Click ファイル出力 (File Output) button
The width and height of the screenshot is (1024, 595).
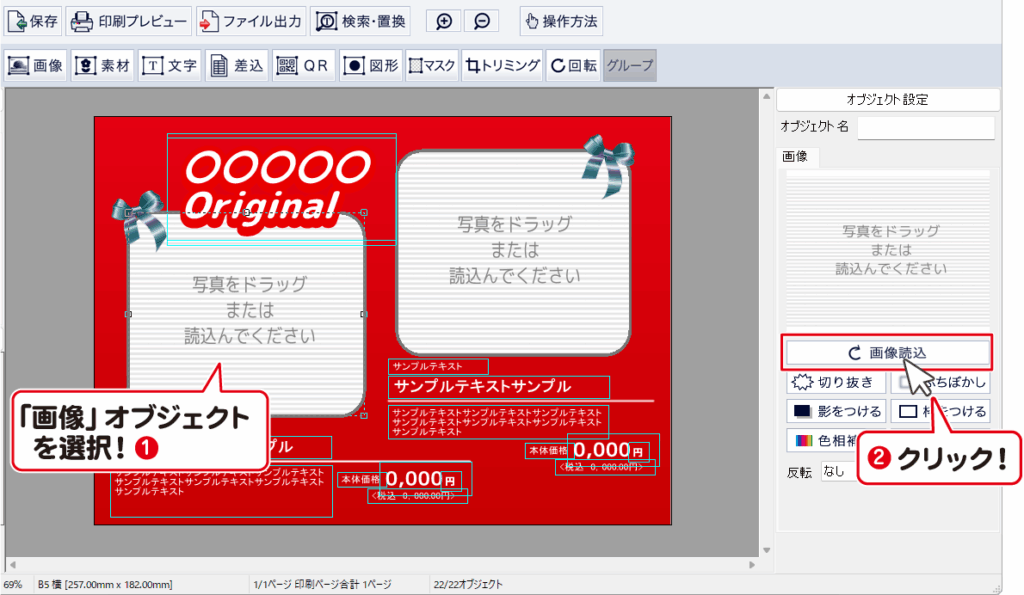(250, 21)
